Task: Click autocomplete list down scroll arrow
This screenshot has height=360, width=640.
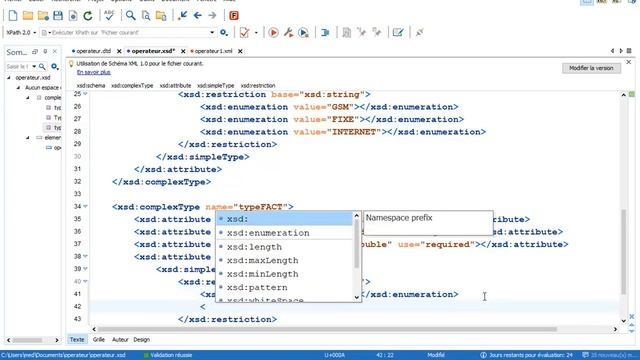Action: (x=357, y=298)
